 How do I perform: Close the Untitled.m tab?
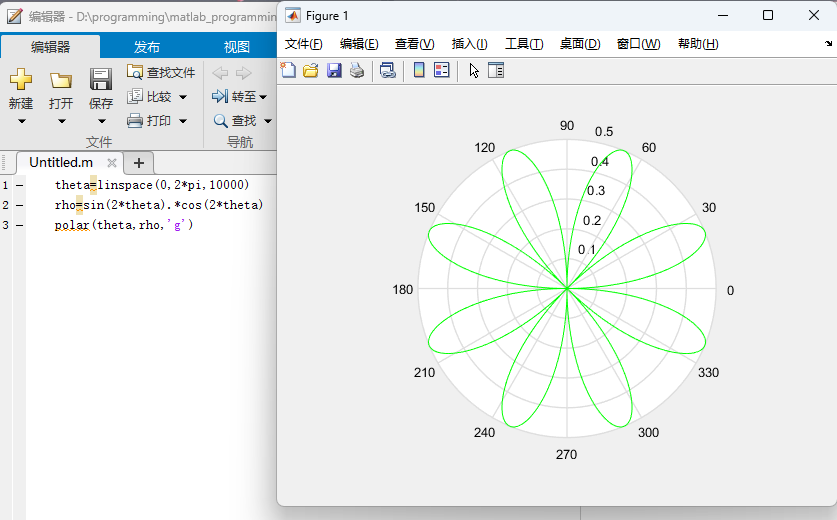tap(112, 163)
